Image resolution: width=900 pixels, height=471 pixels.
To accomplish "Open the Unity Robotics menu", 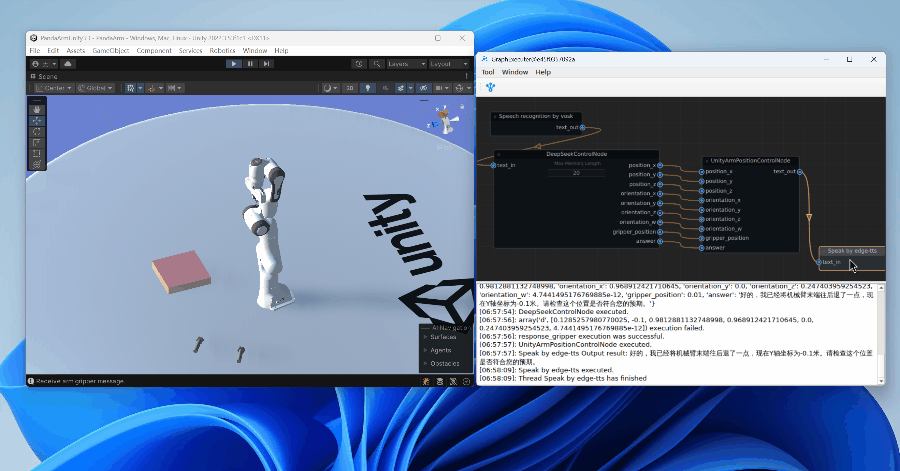I will tap(222, 50).
